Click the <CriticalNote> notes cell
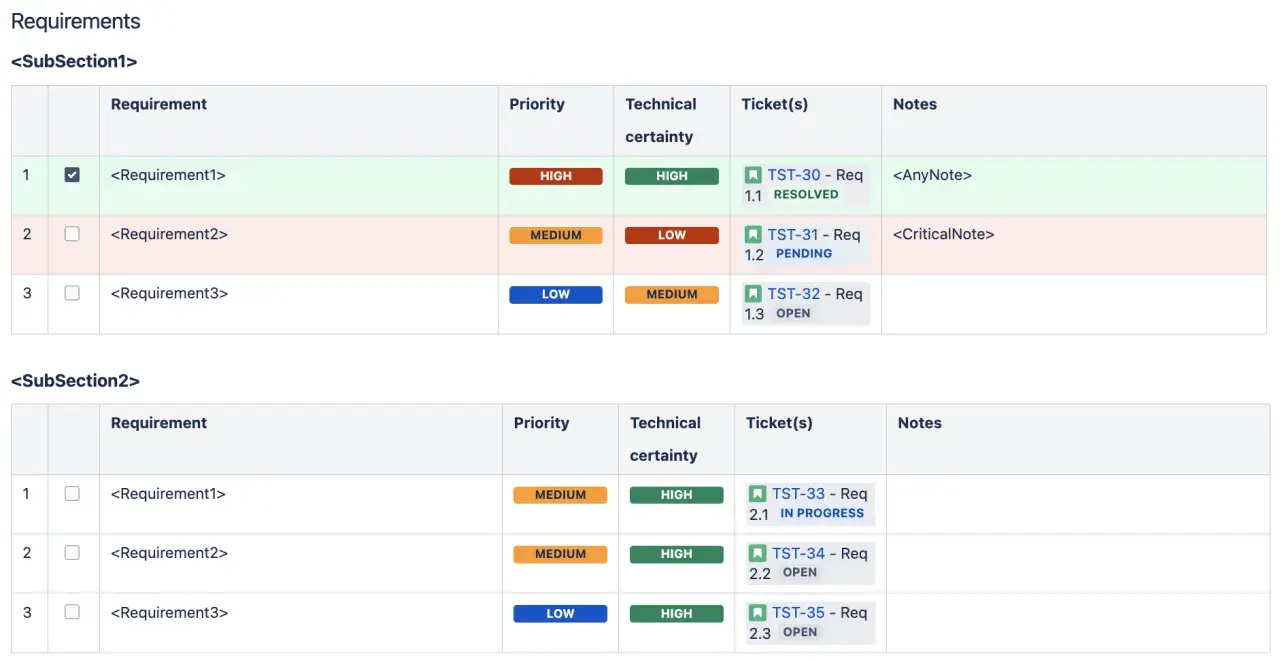 [x=1073, y=245]
